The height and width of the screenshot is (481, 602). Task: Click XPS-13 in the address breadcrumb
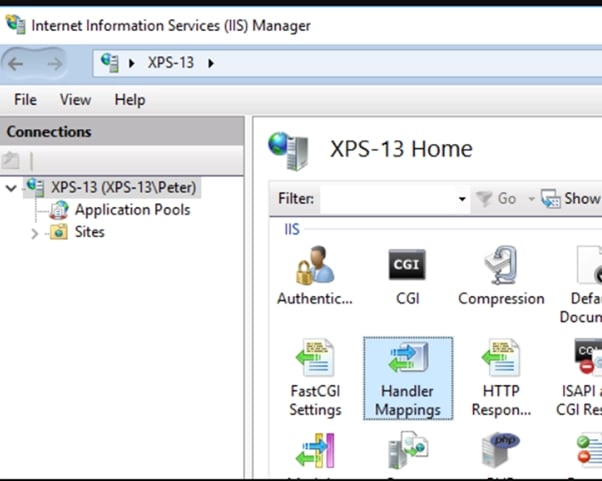coord(170,63)
